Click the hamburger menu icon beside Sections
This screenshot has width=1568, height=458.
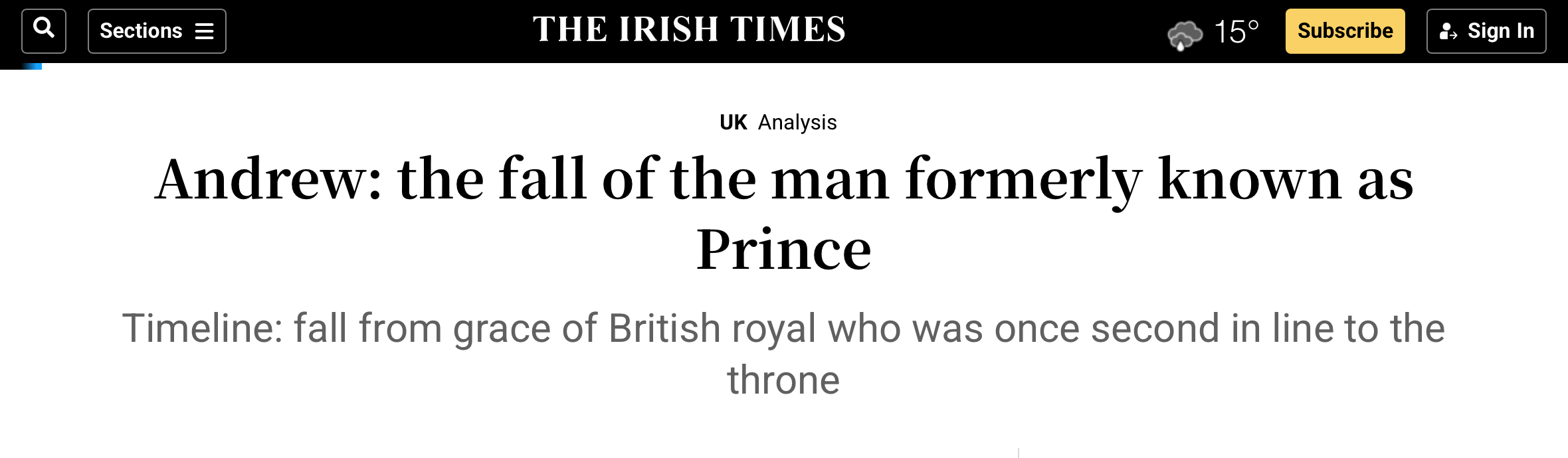coord(204,31)
